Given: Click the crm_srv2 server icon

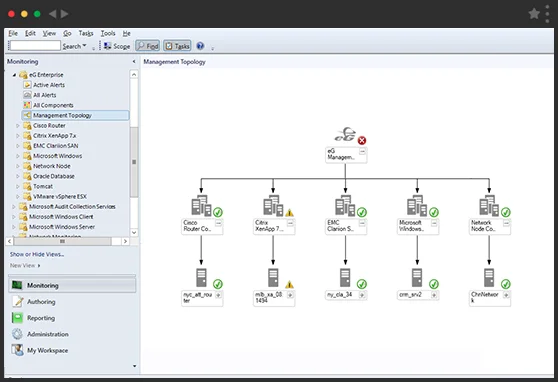Looking at the screenshot, I should pos(417,278).
